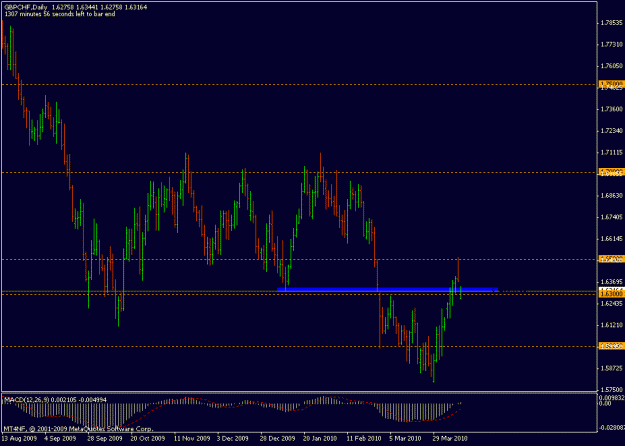Click the 28 Dec 2009 date label
The width and height of the screenshot is (625, 446).
tap(278, 439)
